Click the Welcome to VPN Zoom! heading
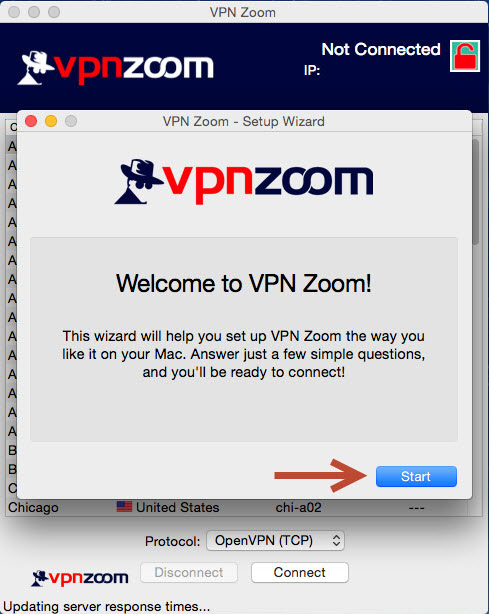Image resolution: width=489 pixels, height=614 pixels. [x=244, y=283]
